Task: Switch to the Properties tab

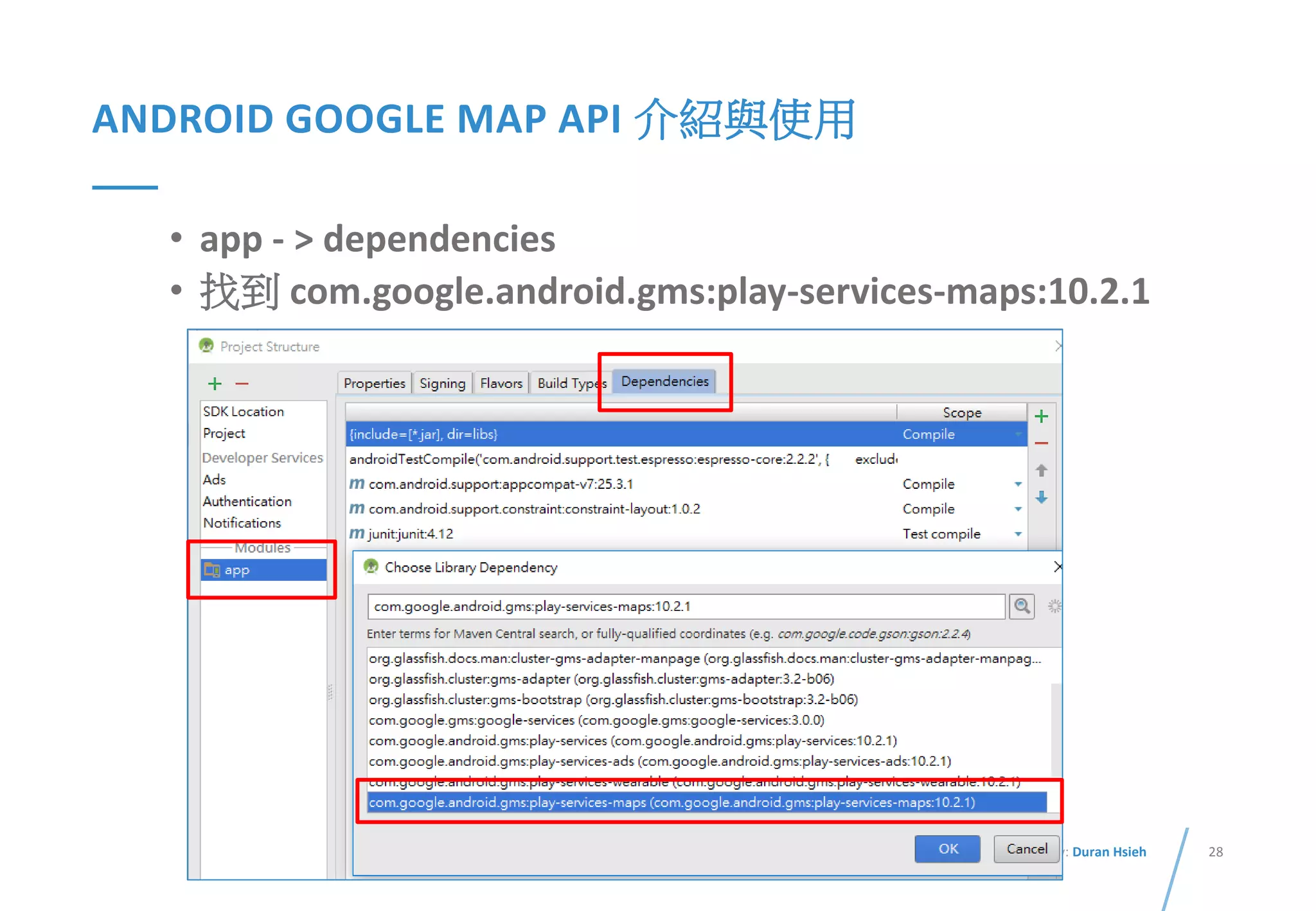Action: pyautogui.click(x=375, y=383)
